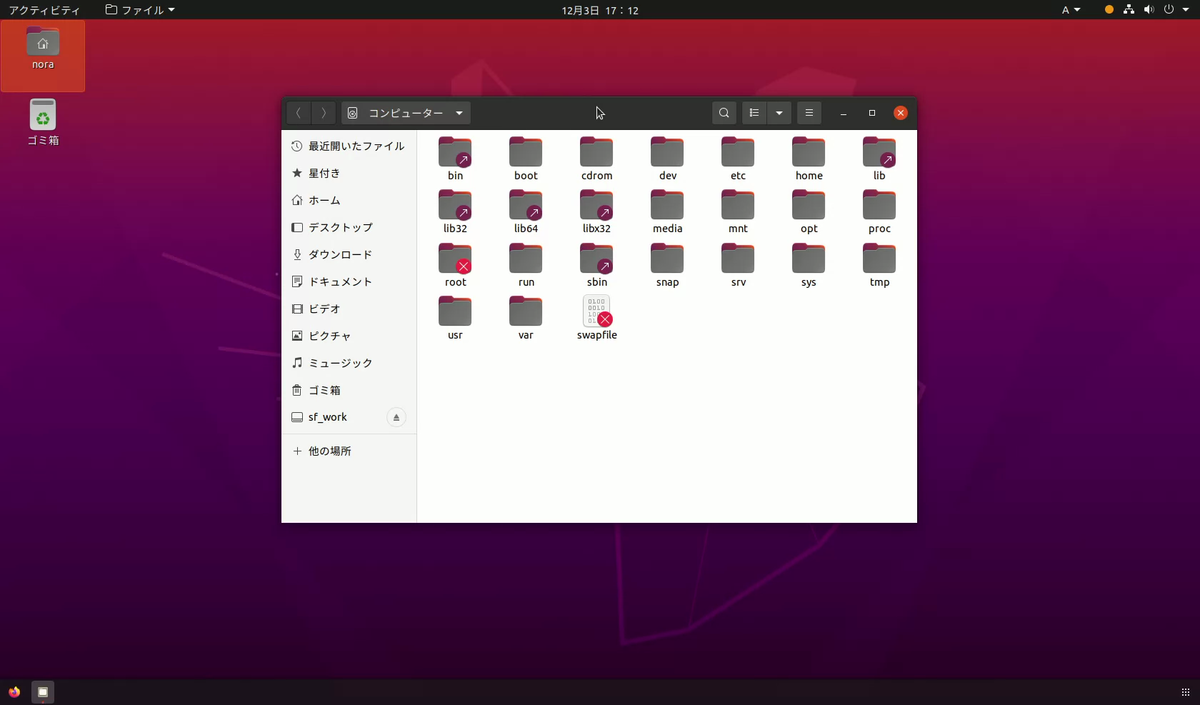The image size is (1200, 705).
Task: Open 他の場所 in sidebar
Action: (x=349, y=451)
